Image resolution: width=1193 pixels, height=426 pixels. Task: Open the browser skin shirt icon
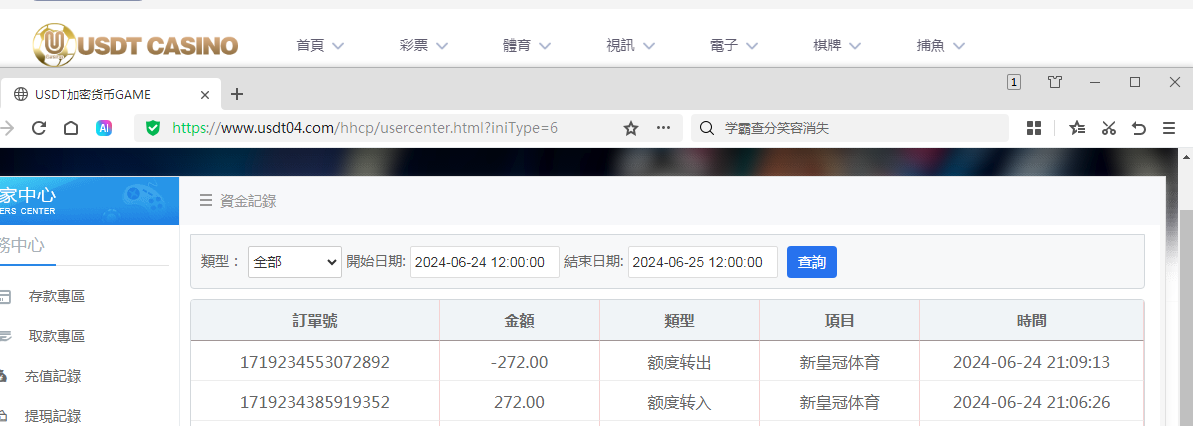click(1055, 82)
